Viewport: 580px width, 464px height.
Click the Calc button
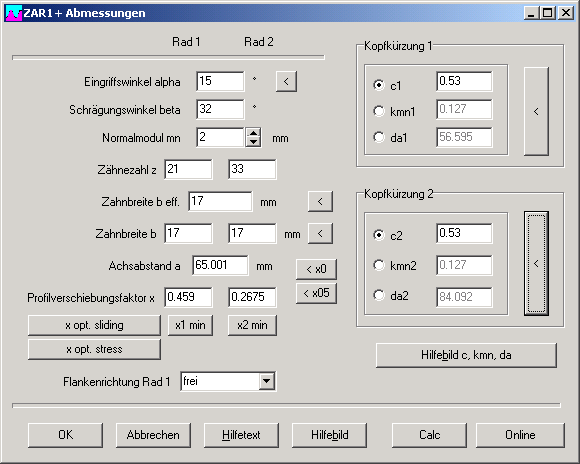click(x=429, y=435)
